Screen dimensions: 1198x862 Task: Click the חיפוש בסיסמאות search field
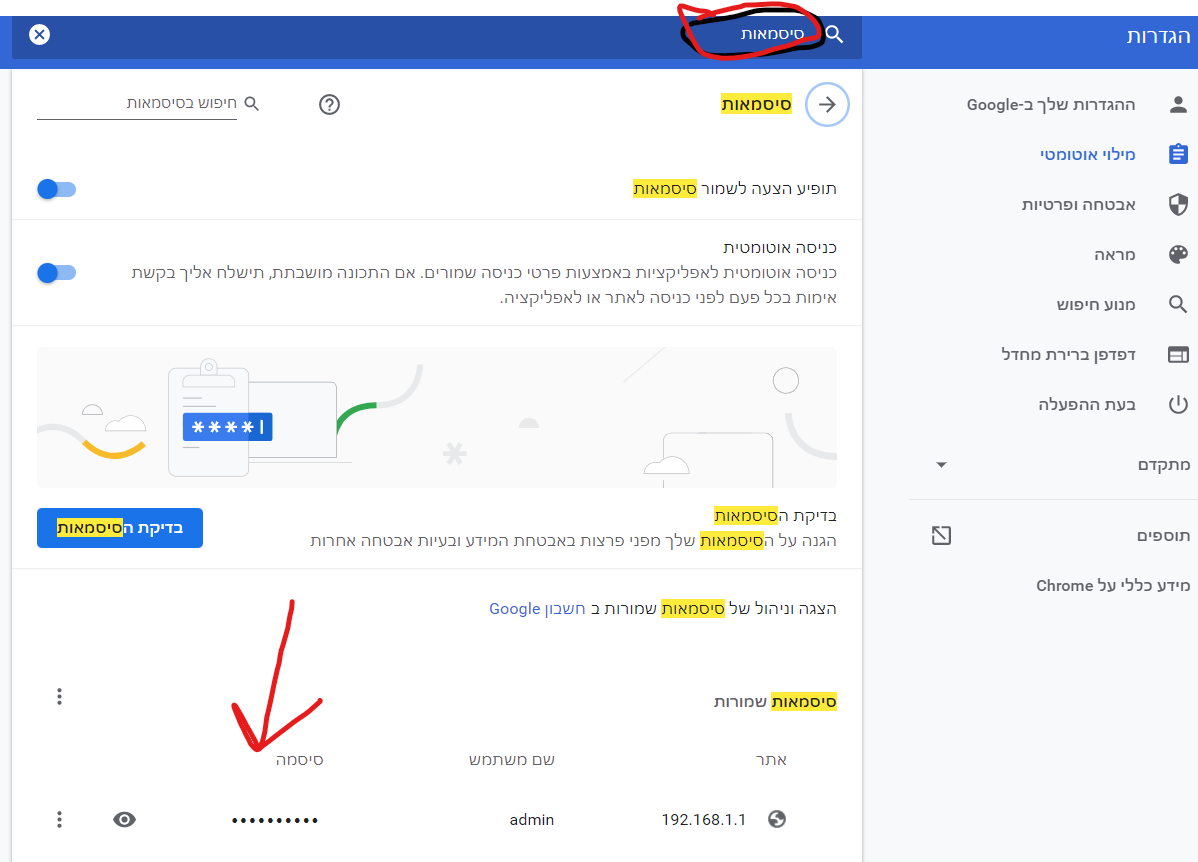pos(138,104)
